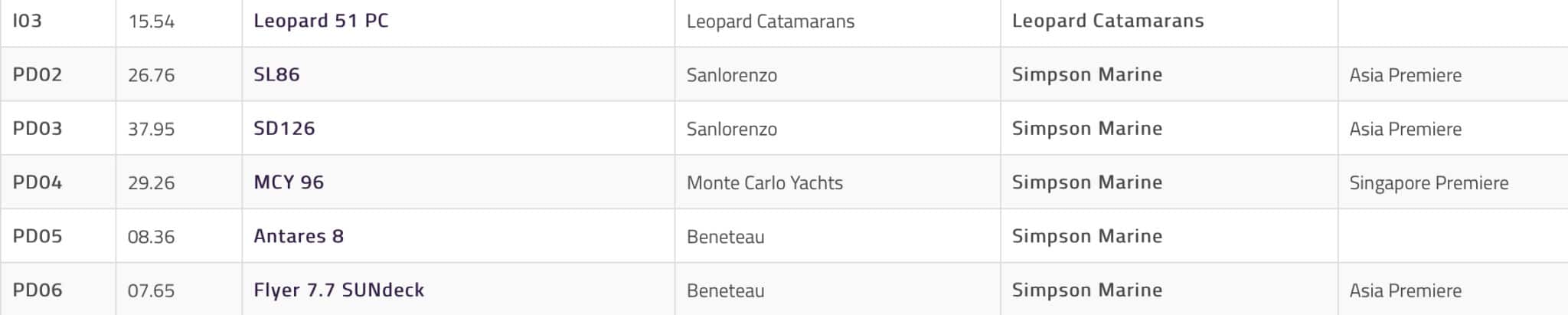Click Leopard Catamarans exhibitor name in bold
This screenshot has width=1568, height=315.
coord(1108,21)
